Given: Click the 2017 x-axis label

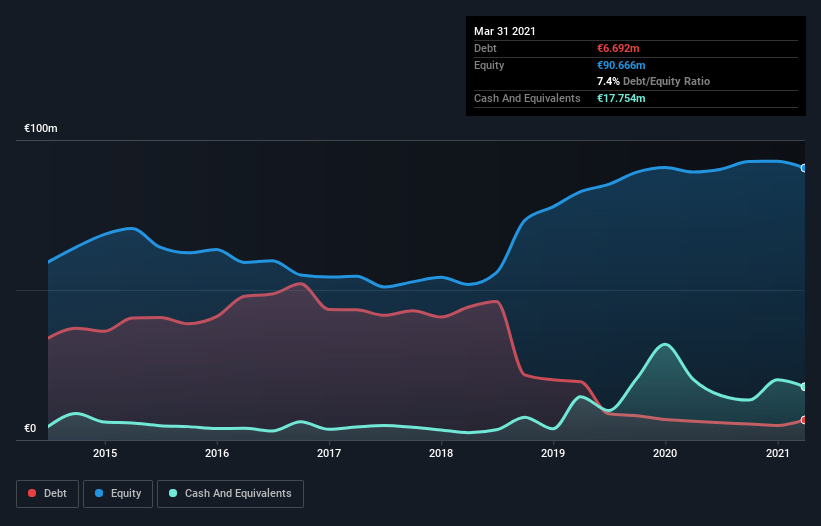Looking at the screenshot, I should tap(329, 453).
